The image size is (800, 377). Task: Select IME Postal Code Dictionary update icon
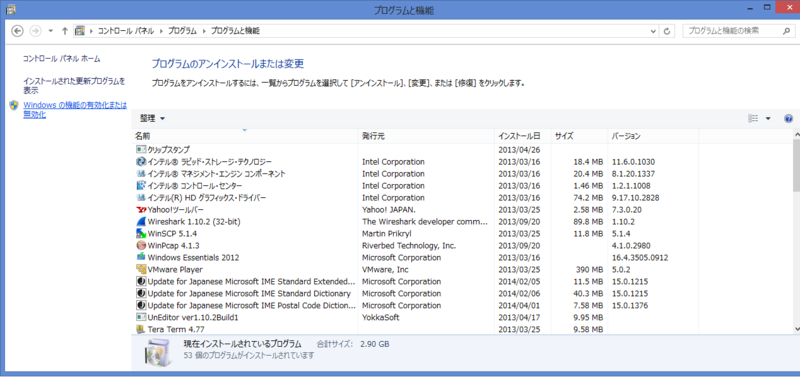[141, 306]
